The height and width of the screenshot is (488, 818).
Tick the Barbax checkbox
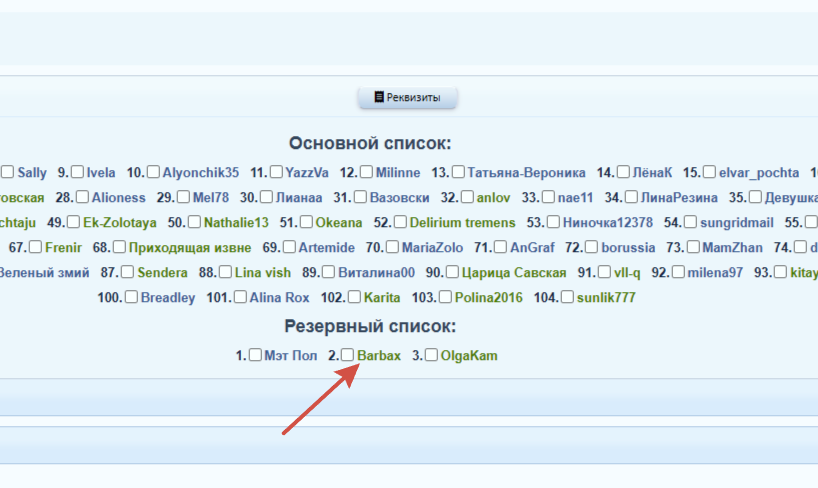pos(347,355)
